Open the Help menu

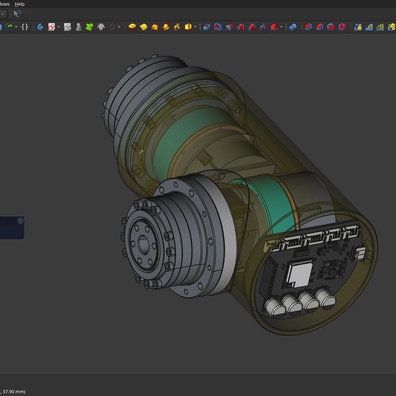[20, 4]
